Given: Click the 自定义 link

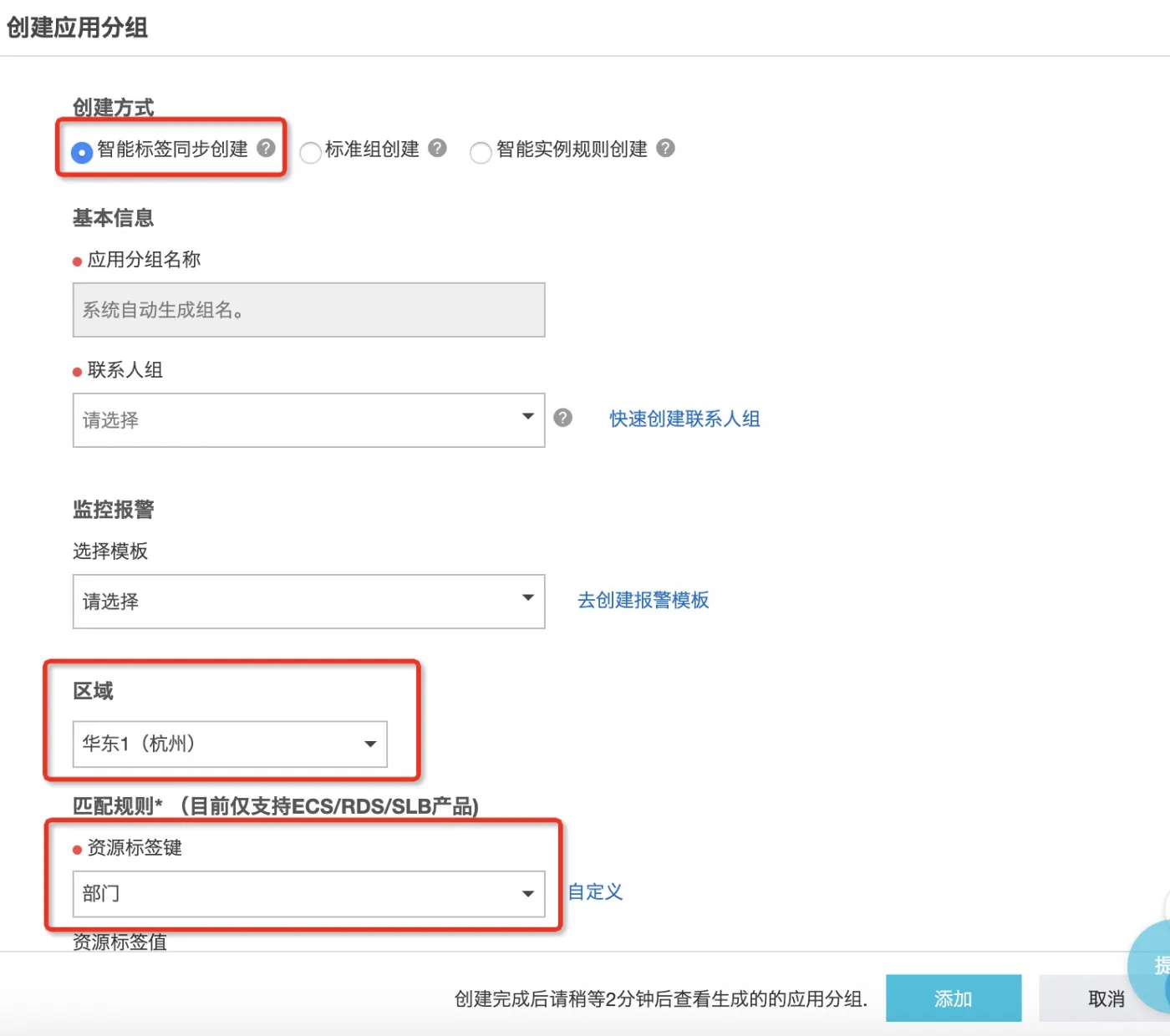Looking at the screenshot, I should tap(595, 891).
